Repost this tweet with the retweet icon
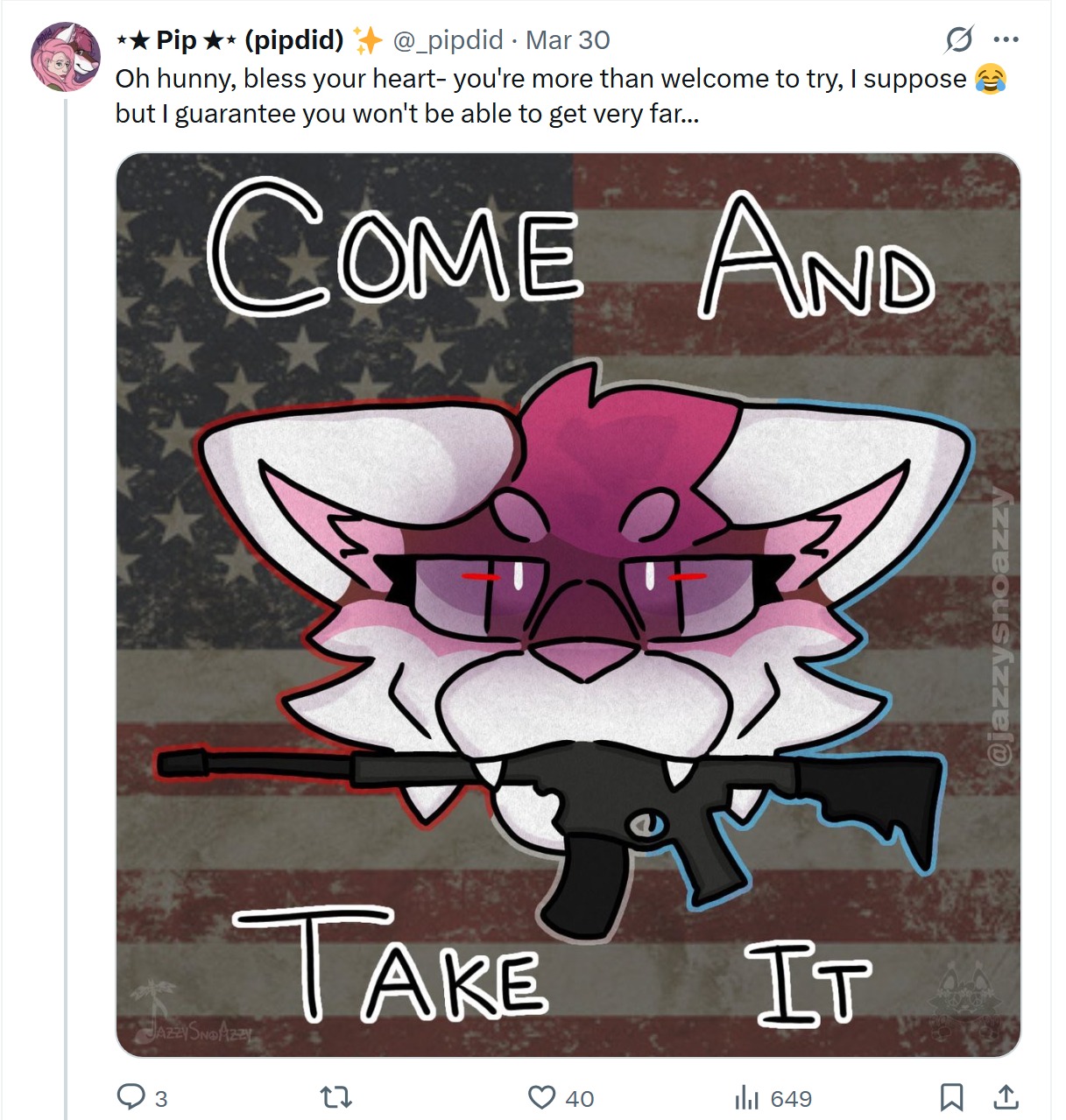 pos(336,1097)
